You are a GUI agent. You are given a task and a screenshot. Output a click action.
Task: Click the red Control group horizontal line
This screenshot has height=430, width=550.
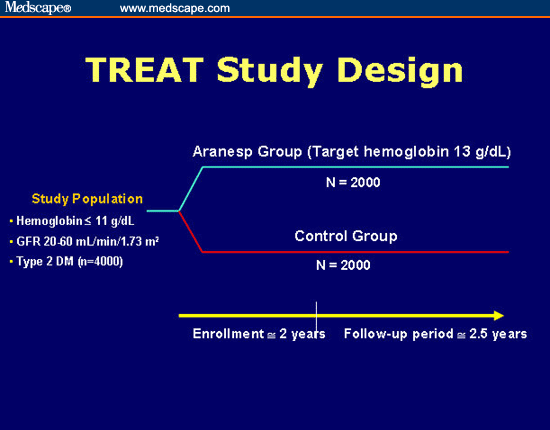pos(356,252)
